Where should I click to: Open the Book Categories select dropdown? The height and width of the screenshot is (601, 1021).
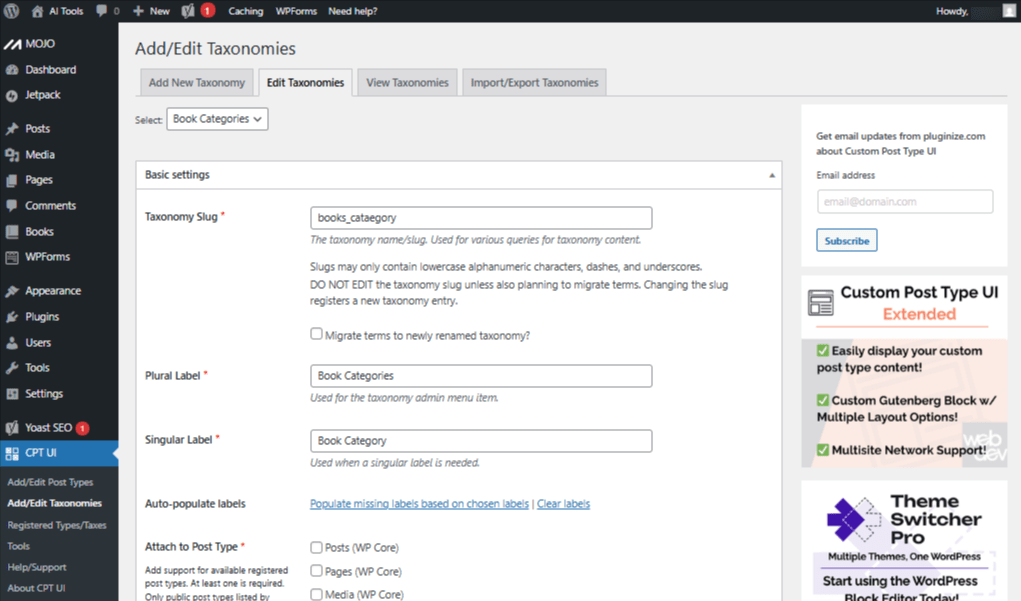click(217, 119)
